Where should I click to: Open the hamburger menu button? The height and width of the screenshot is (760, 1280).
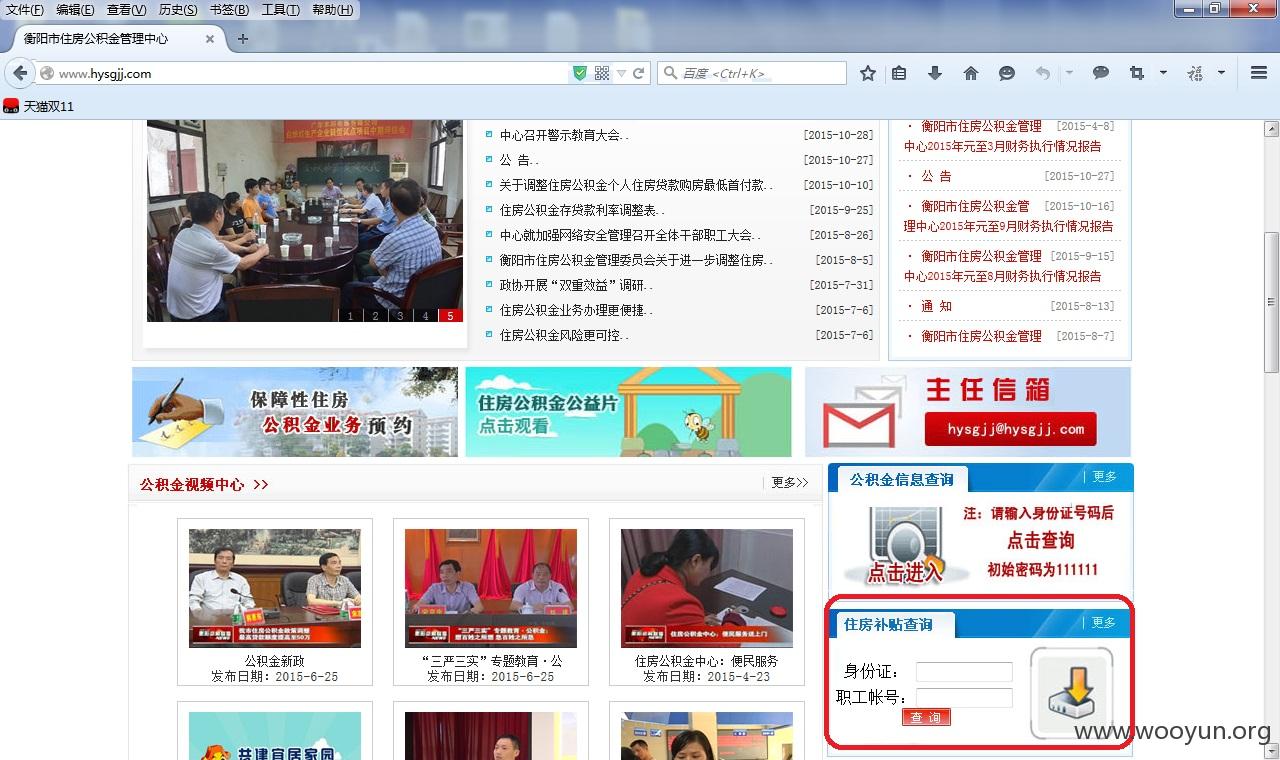tap(1259, 73)
